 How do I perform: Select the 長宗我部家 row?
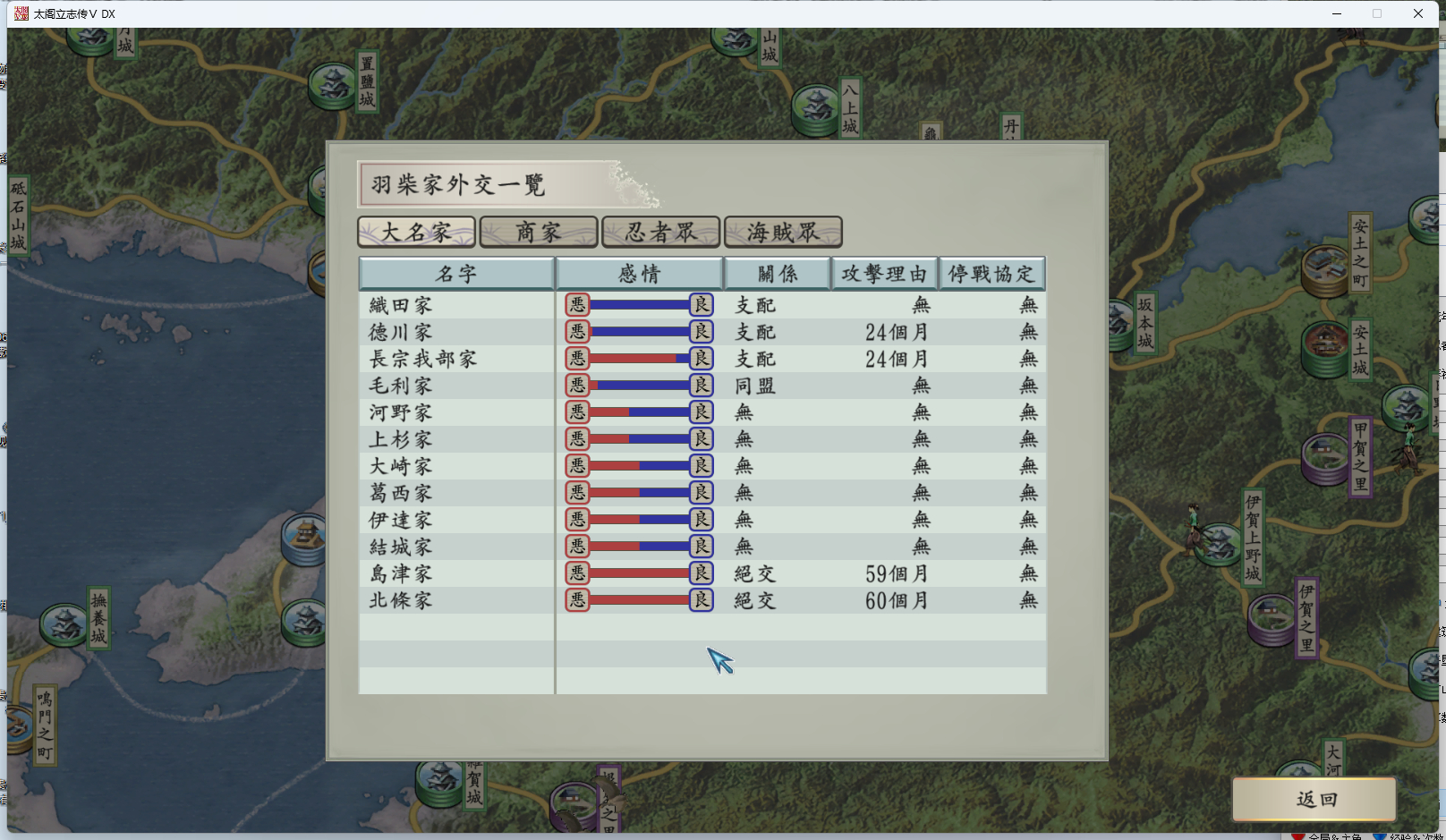tap(702, 359)
